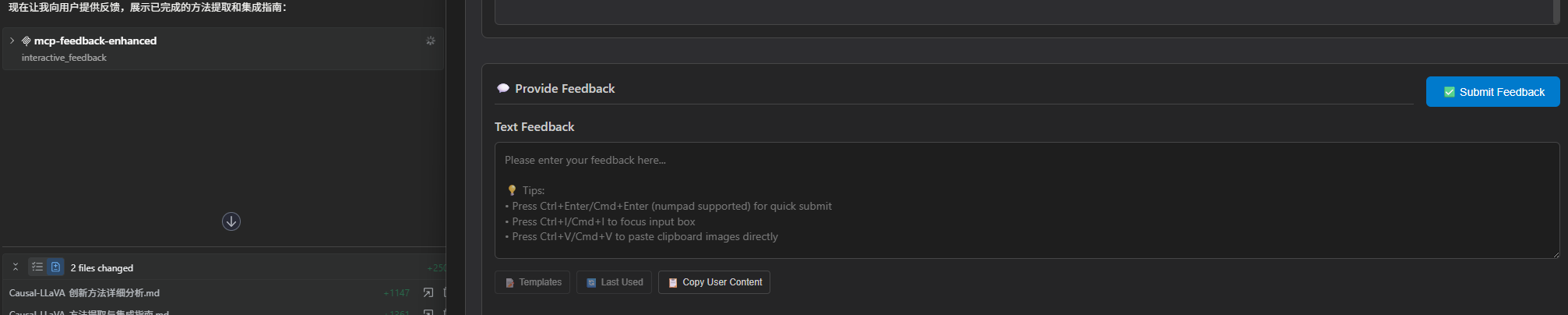Viewport: 1568px width, 315px height.
Task: Select the highlighted file diff view icon
Action: [55, 267]
